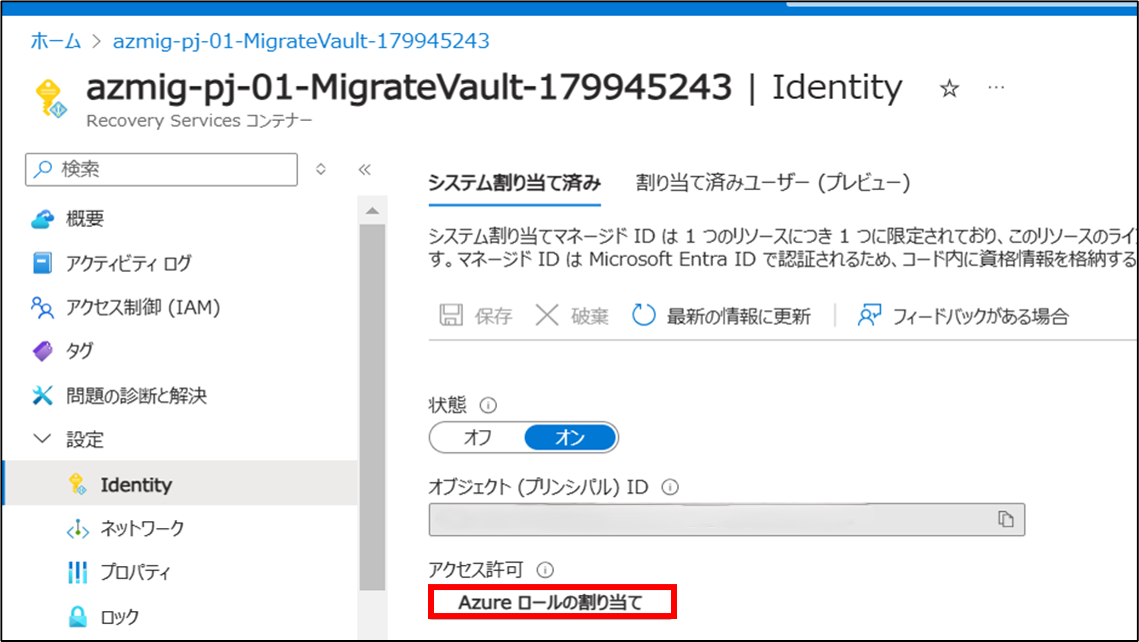Screen dimensions: 1139x642
Task: Collapse the sidebar with the double chevron
Action: tap(365, 169)
